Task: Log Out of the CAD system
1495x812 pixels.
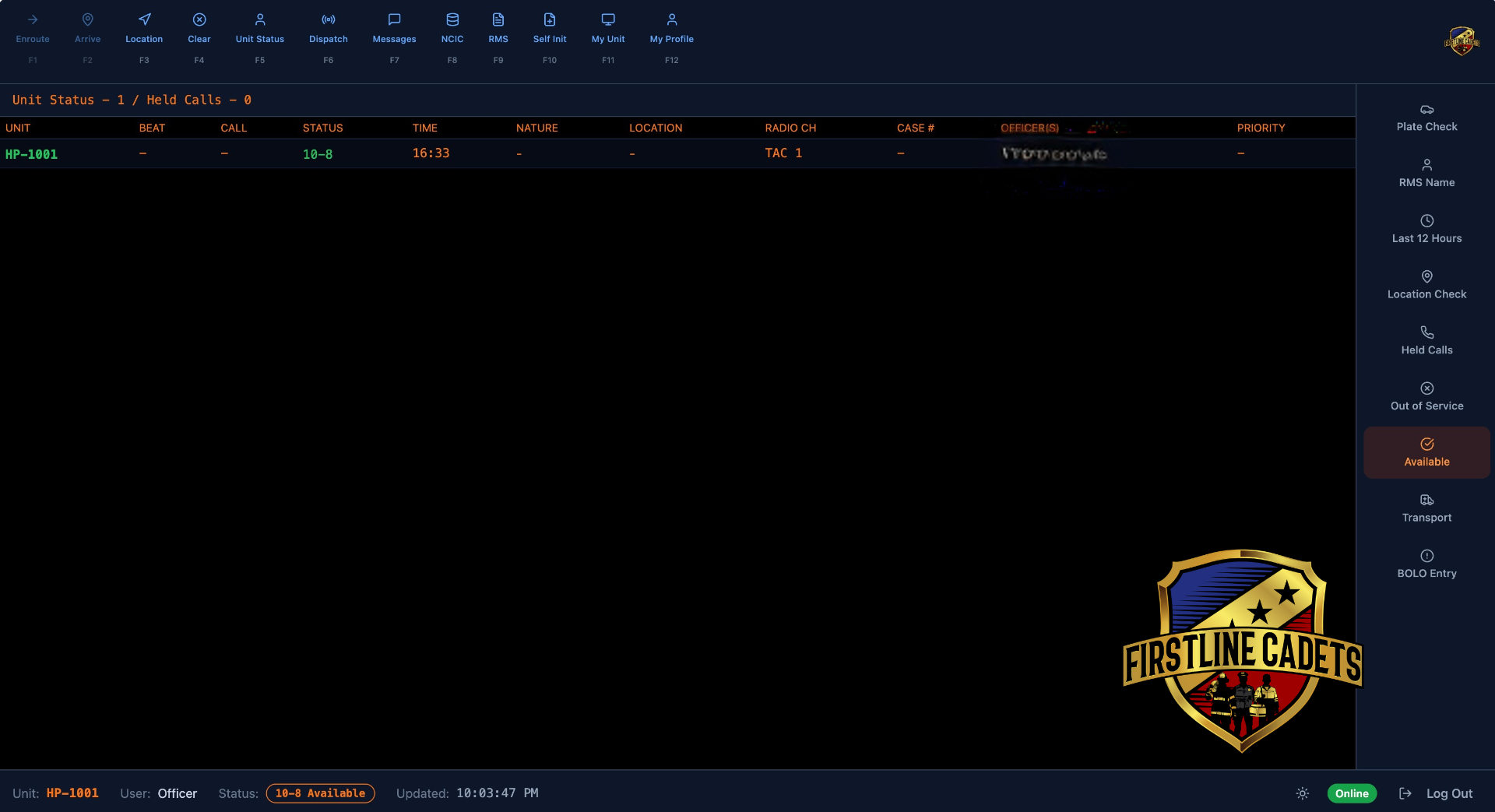Action: pos(1436,793)
